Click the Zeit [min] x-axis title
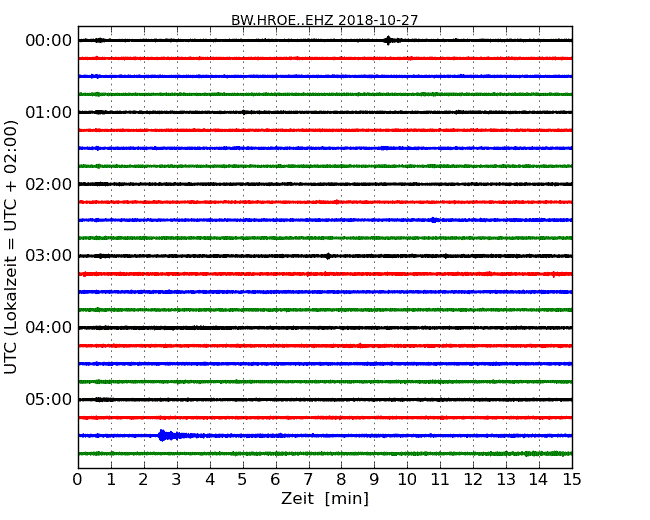This screenshot has width=650, height=520. click(325, 498)
